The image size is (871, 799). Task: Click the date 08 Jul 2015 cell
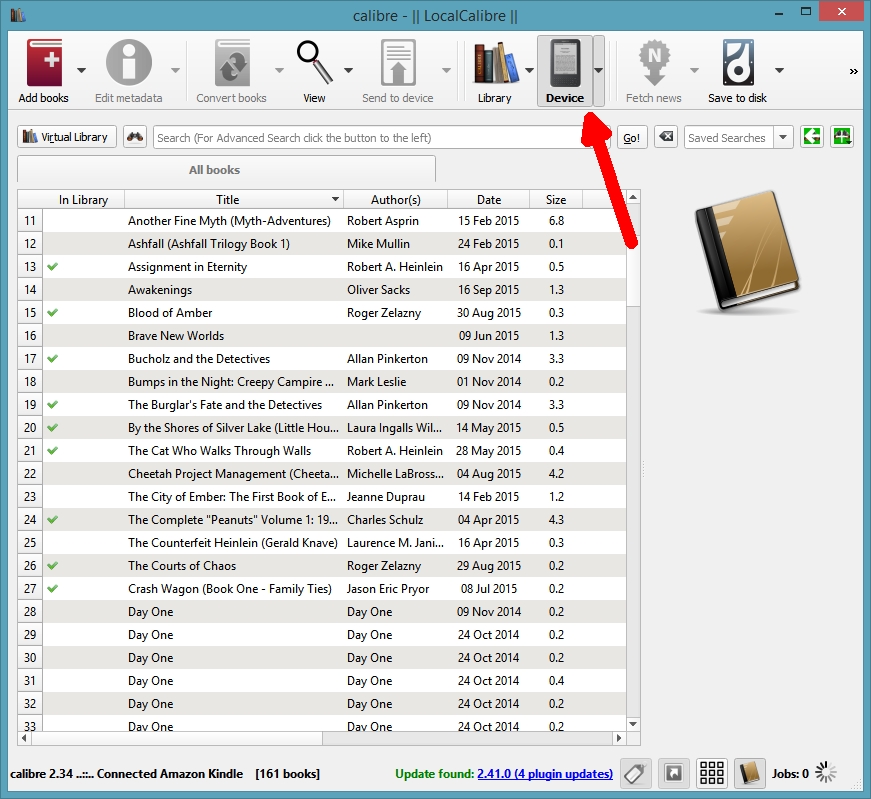[489, 588]
